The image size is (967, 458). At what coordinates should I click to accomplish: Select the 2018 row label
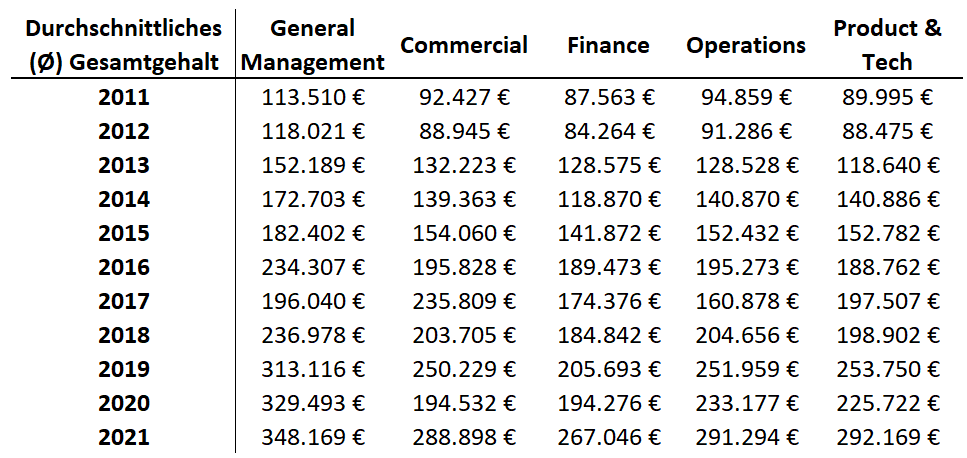click(x=123, y=335)
